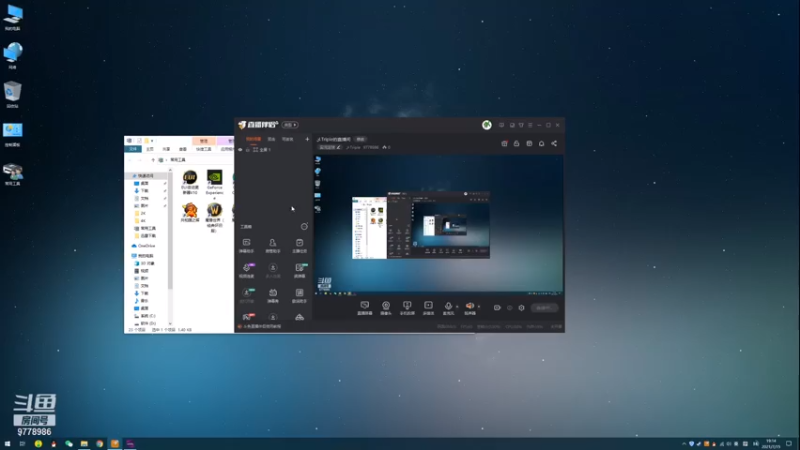Image resolution: width=800 pixels, height=450 pixels.
Task: Open the 文件 tab in File Explorer ribbon
Action: (133, 149)
